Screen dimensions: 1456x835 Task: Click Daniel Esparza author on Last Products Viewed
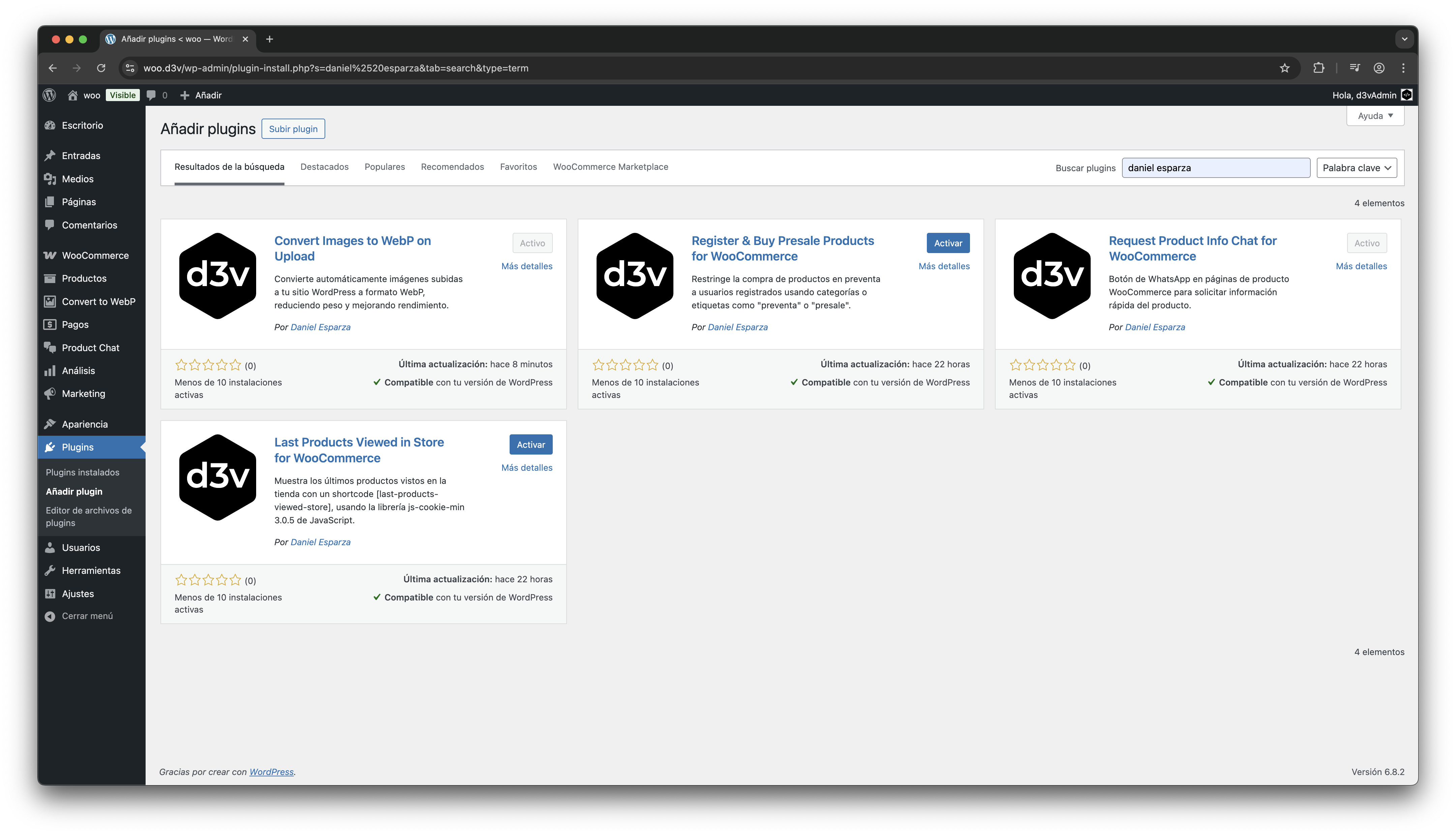[321, 542]
